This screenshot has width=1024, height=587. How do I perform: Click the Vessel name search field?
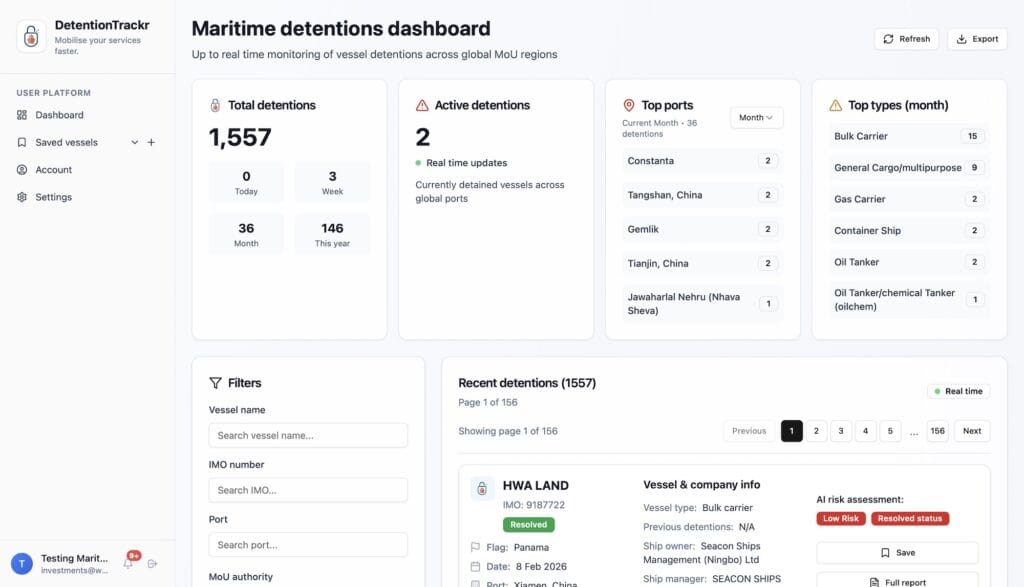[x=308, y=436]
